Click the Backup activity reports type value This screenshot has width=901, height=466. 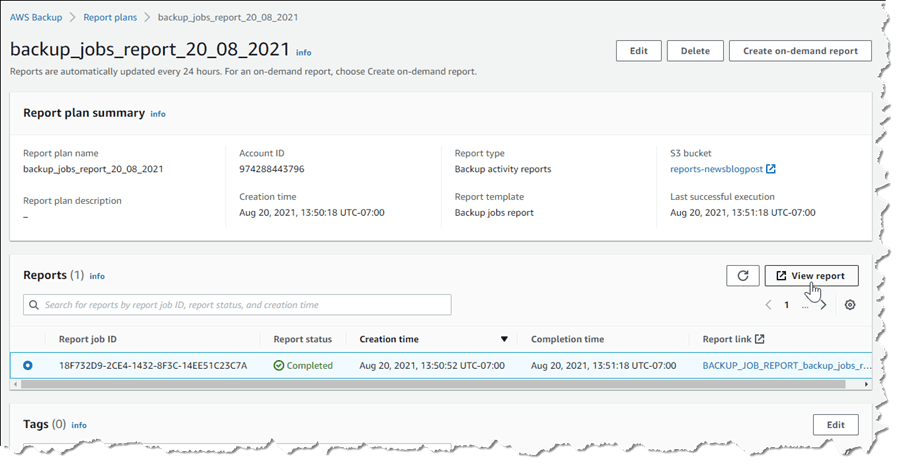pos(503,169)
